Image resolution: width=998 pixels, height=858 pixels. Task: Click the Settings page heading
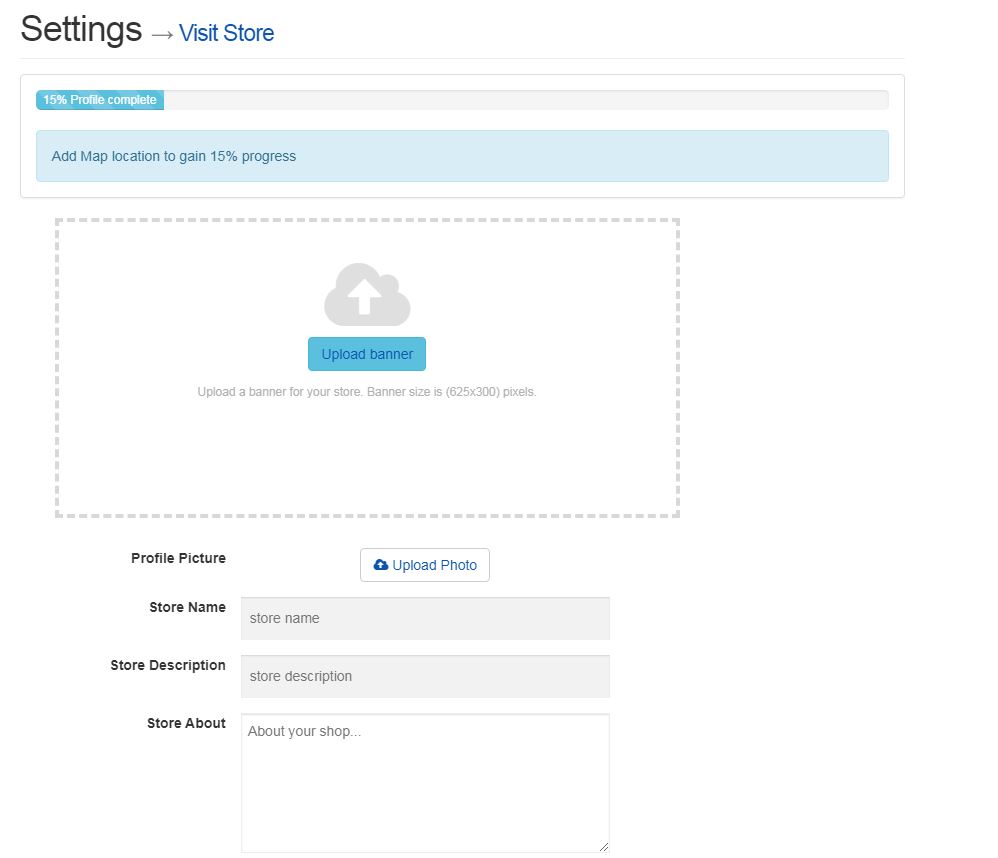(81, 30)
